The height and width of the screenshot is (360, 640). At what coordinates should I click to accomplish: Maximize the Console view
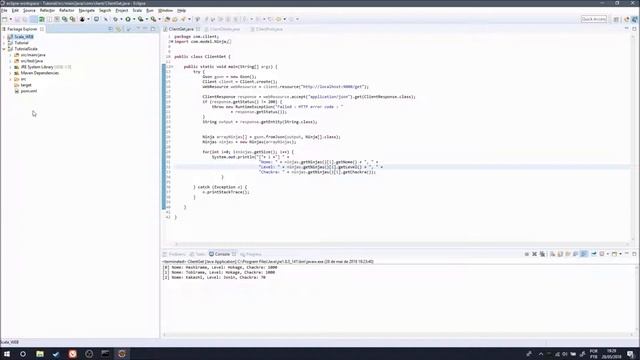click(634, 254)
